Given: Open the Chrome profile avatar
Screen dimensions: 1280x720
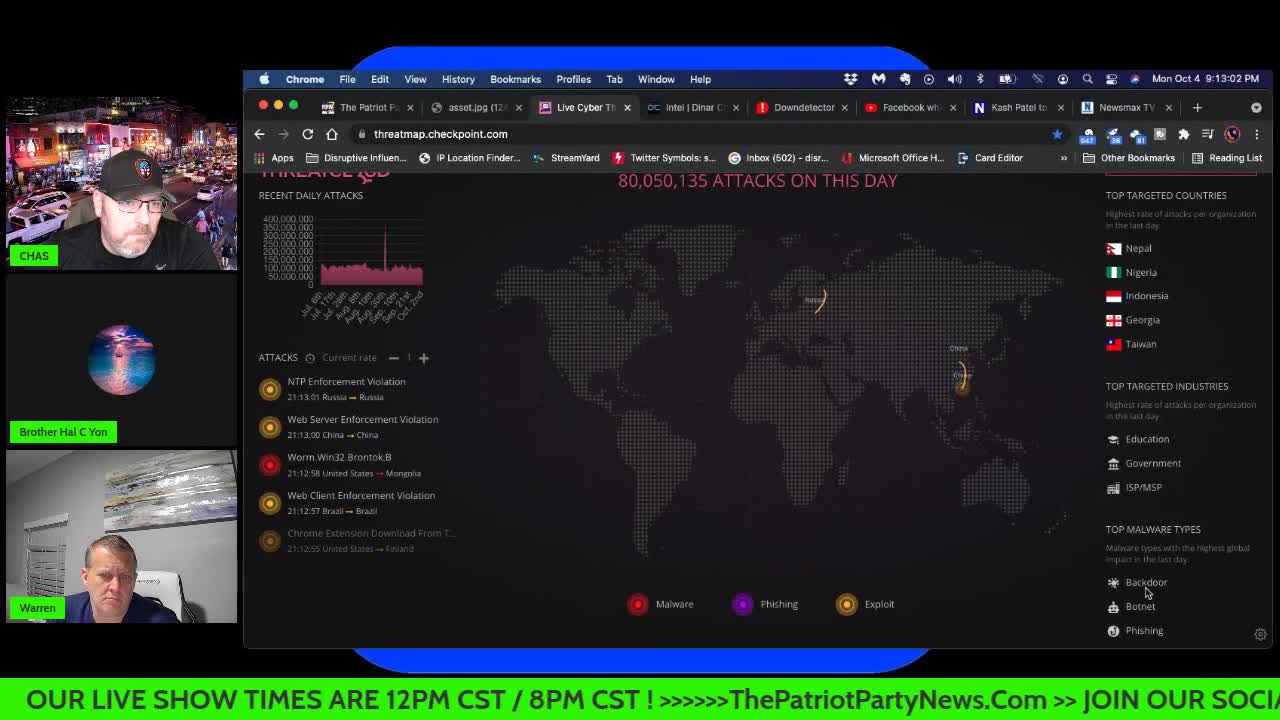Looking at the screenshot, I should pos(1232,134).
